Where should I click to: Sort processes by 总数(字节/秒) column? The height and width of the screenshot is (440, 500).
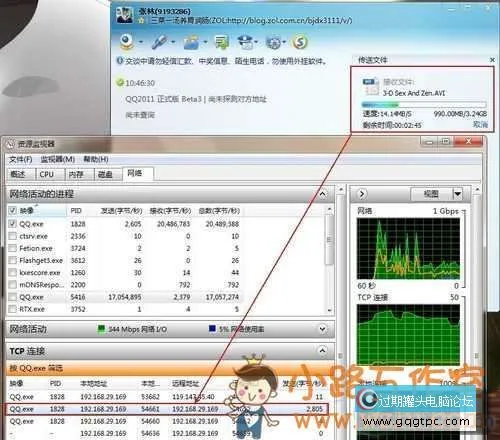[219, 211]
